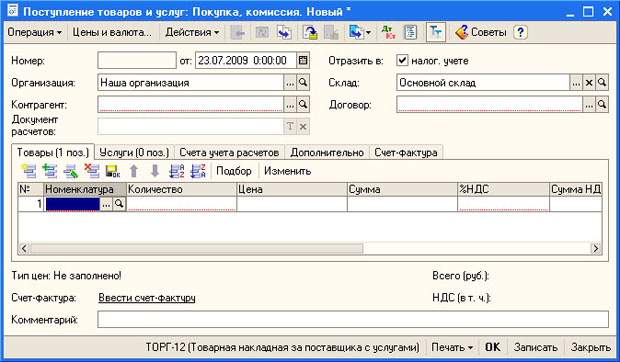The width and height of the screenshot is (620, 362).
Task: Switch to Услуги (0 поз.) tab
Action: pyautogui.click(x=134, y=153)
